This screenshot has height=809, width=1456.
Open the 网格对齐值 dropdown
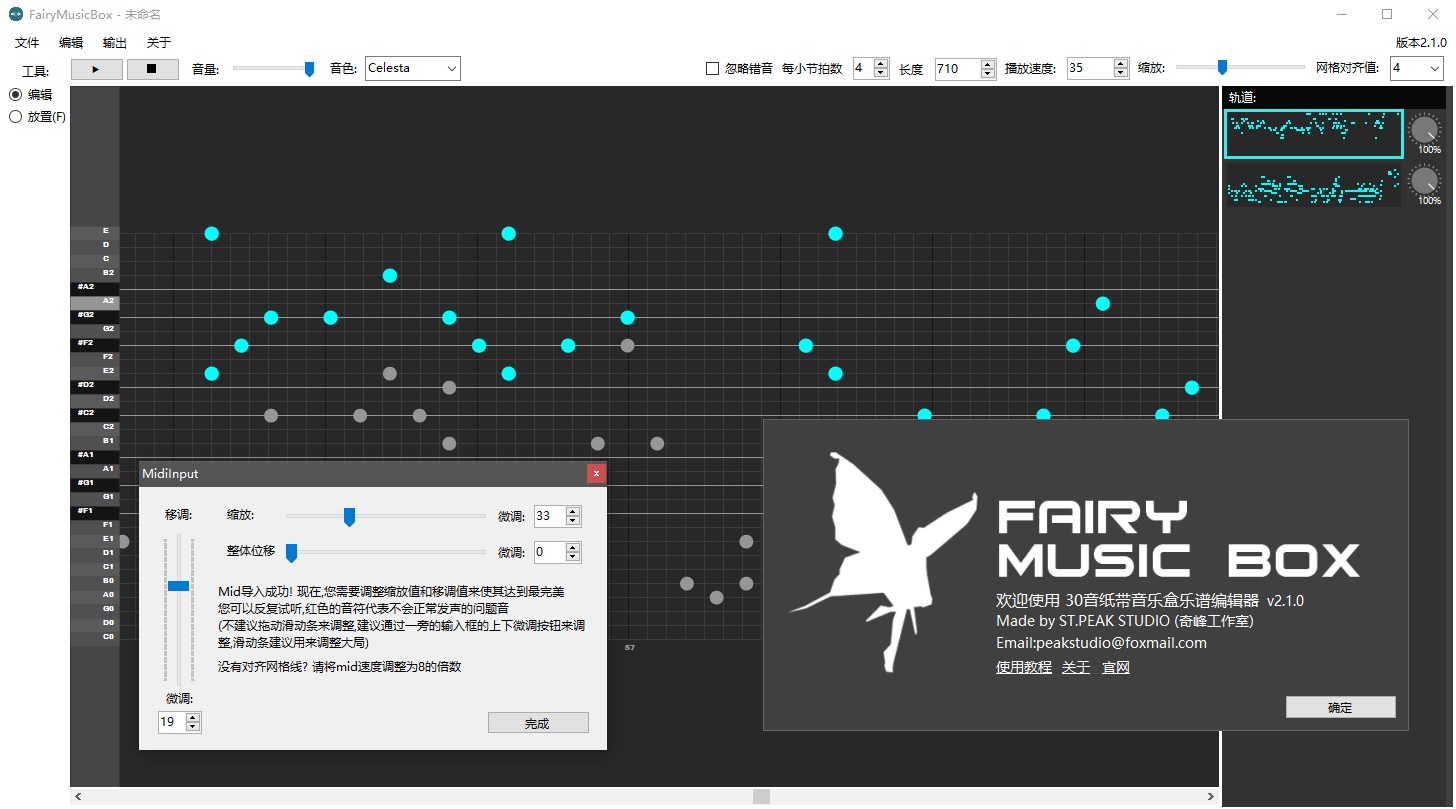[1416, 68]
